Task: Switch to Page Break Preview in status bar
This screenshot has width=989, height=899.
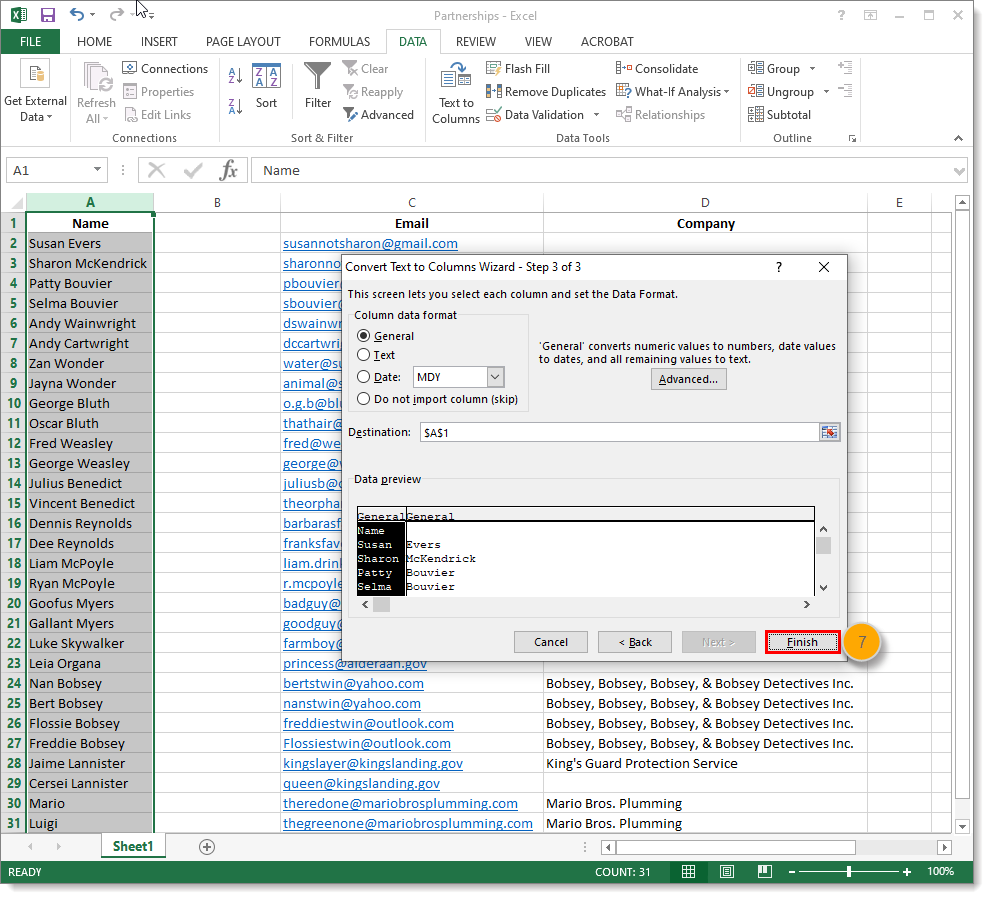Action: click(764, 872)
